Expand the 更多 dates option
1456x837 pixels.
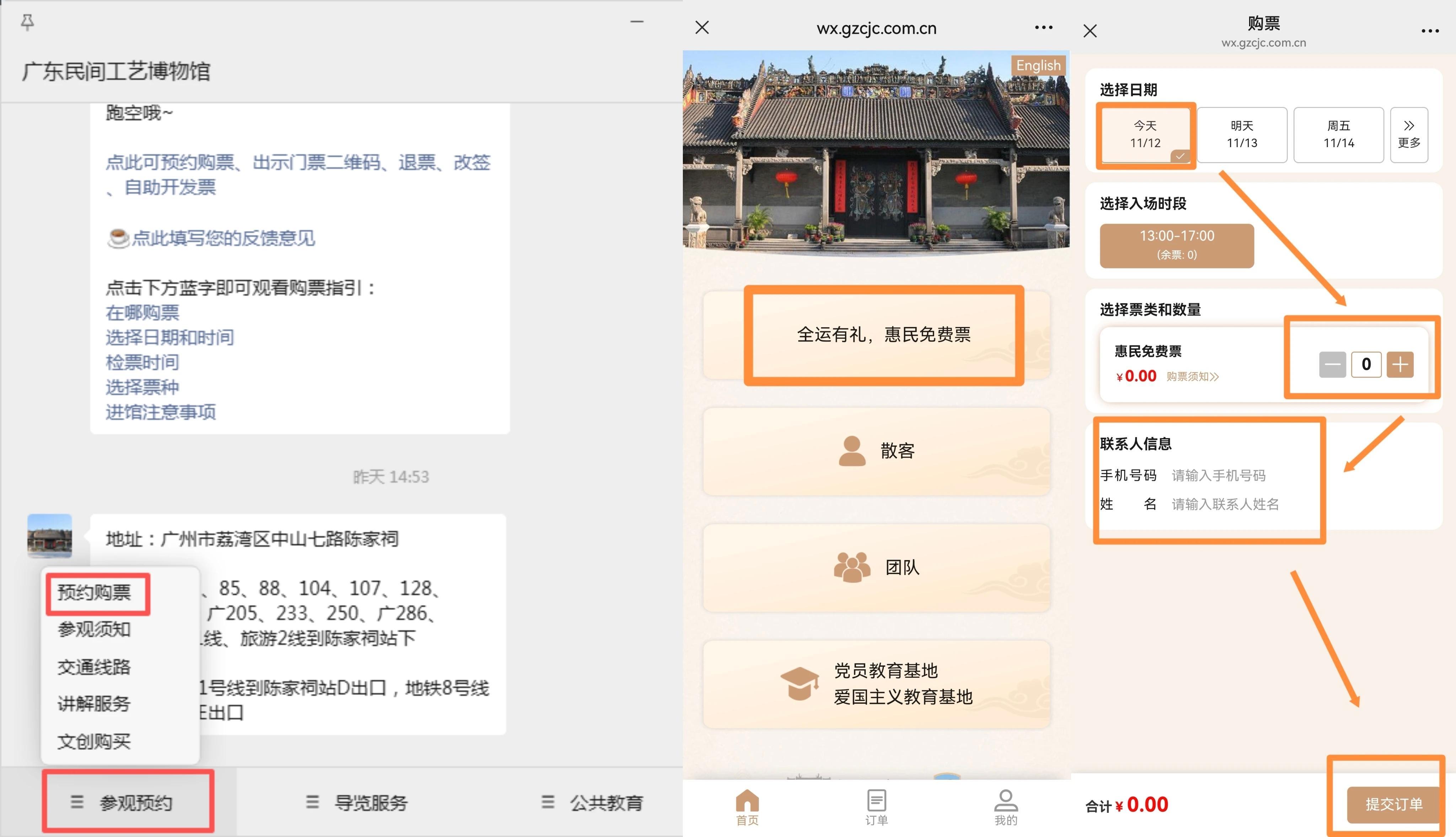click(1409, 134)
